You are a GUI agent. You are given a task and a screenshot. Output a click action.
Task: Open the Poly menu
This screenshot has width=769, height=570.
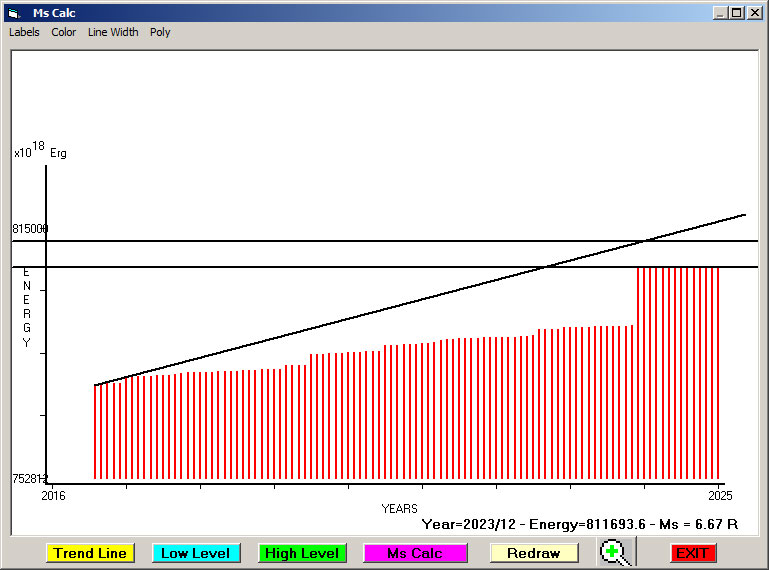tap(160, 32)
